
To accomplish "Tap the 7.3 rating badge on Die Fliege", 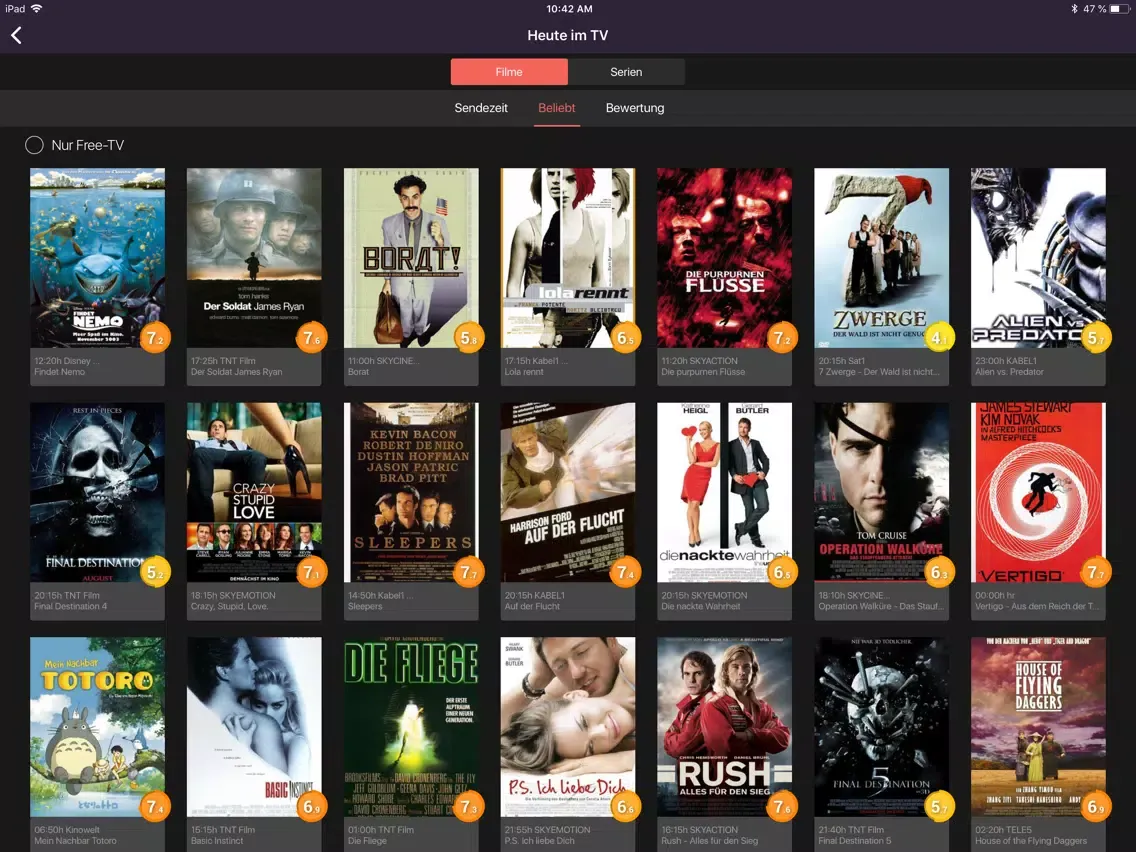I will 469,806.
